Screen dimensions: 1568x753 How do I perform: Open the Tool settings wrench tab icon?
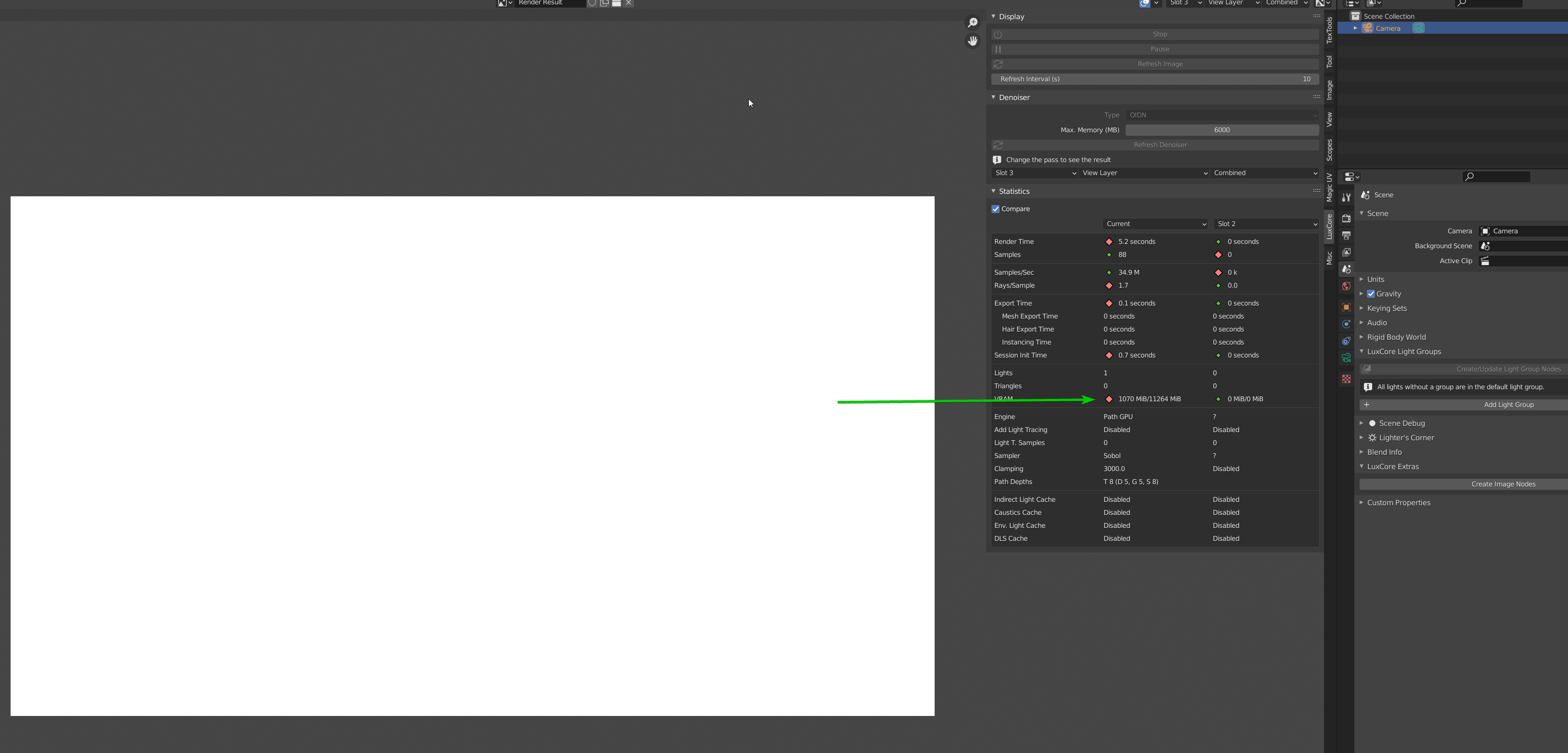(1346, 197)
